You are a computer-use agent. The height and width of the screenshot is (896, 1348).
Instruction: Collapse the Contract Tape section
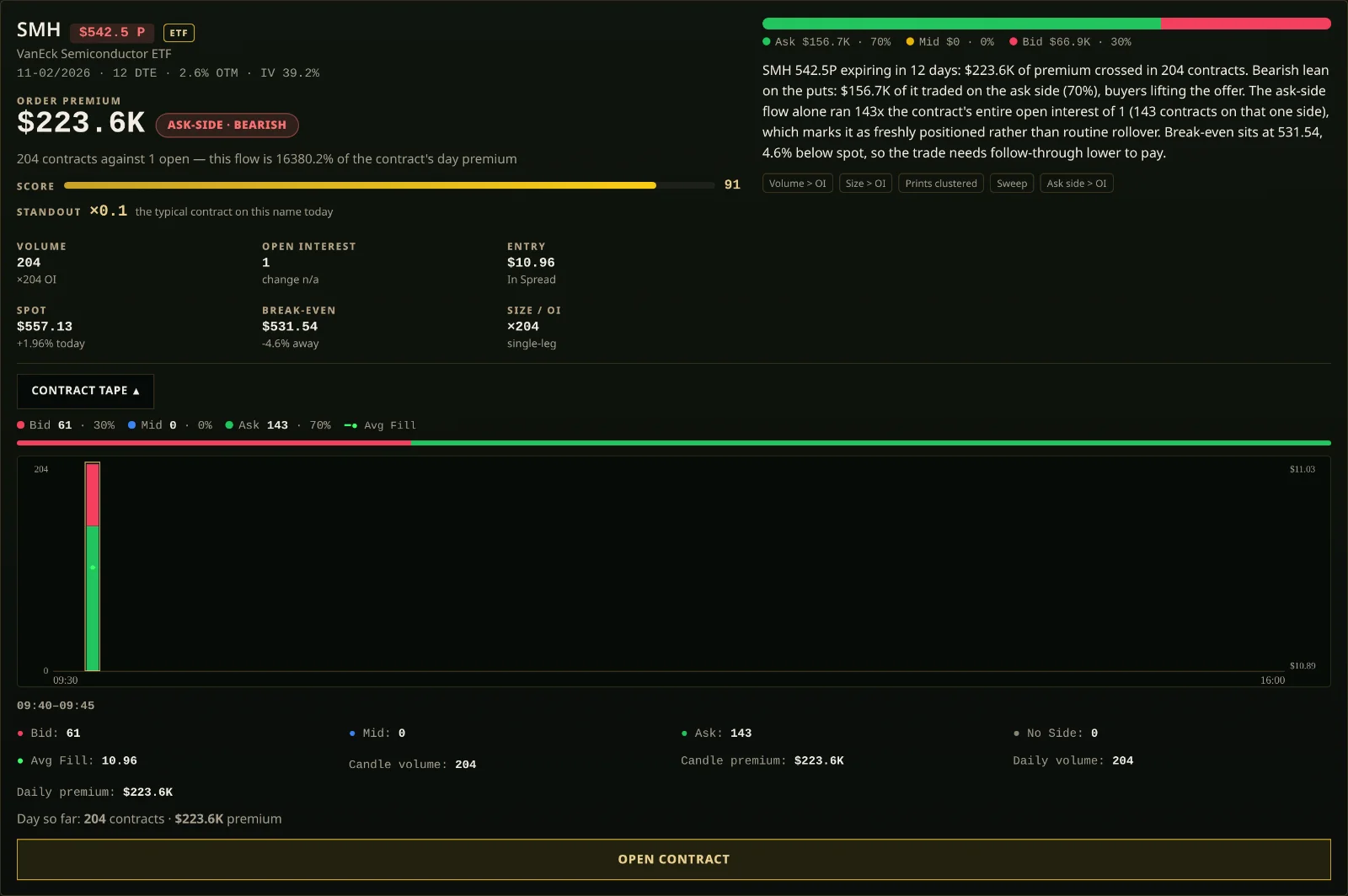[85, 391]
